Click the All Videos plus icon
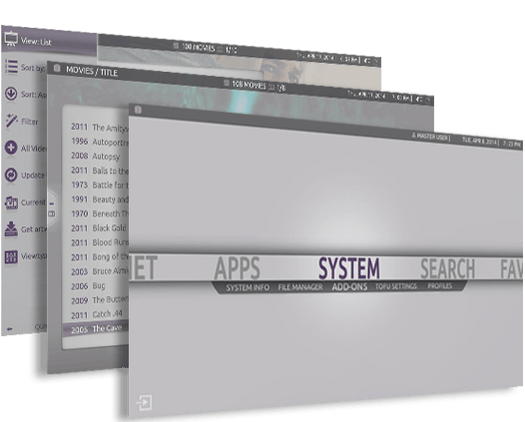The height and width of the screenshot is (422, 525). point(11,147)
